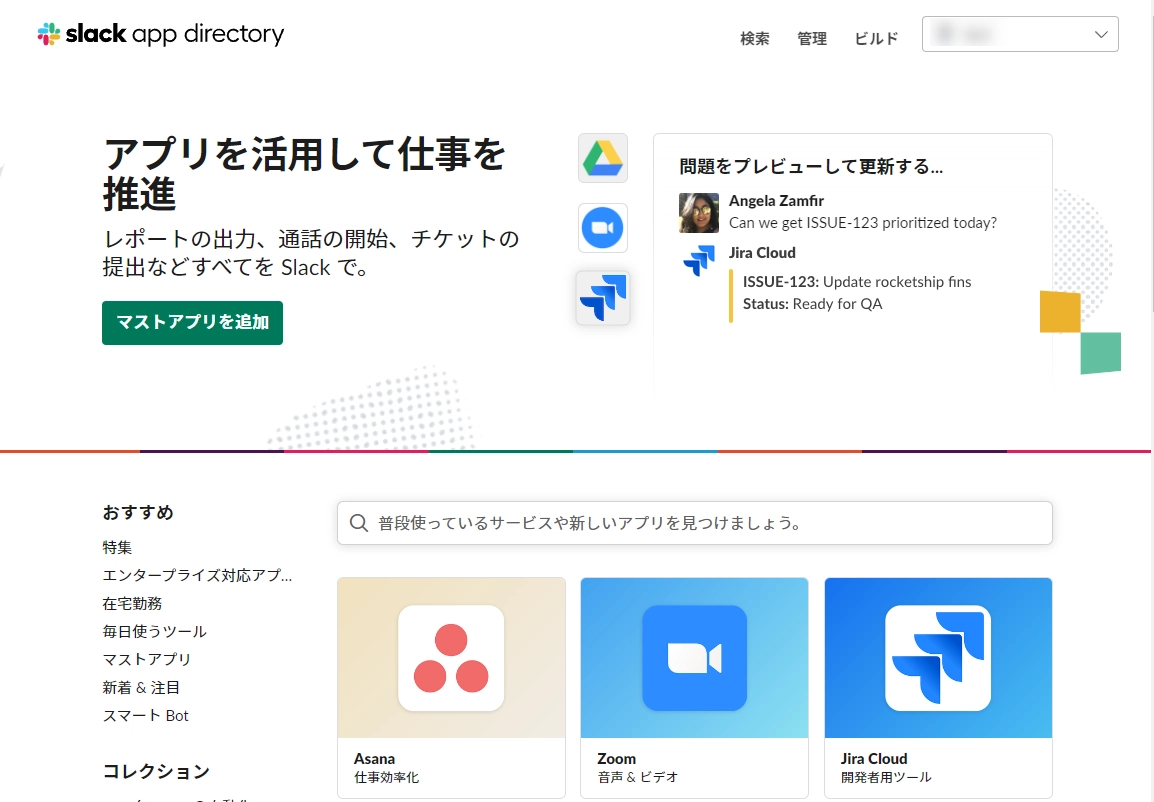Click 仕事効率化 label under Asana
Viewport: 1154px width, 802px height.
(x=386, y=777)
